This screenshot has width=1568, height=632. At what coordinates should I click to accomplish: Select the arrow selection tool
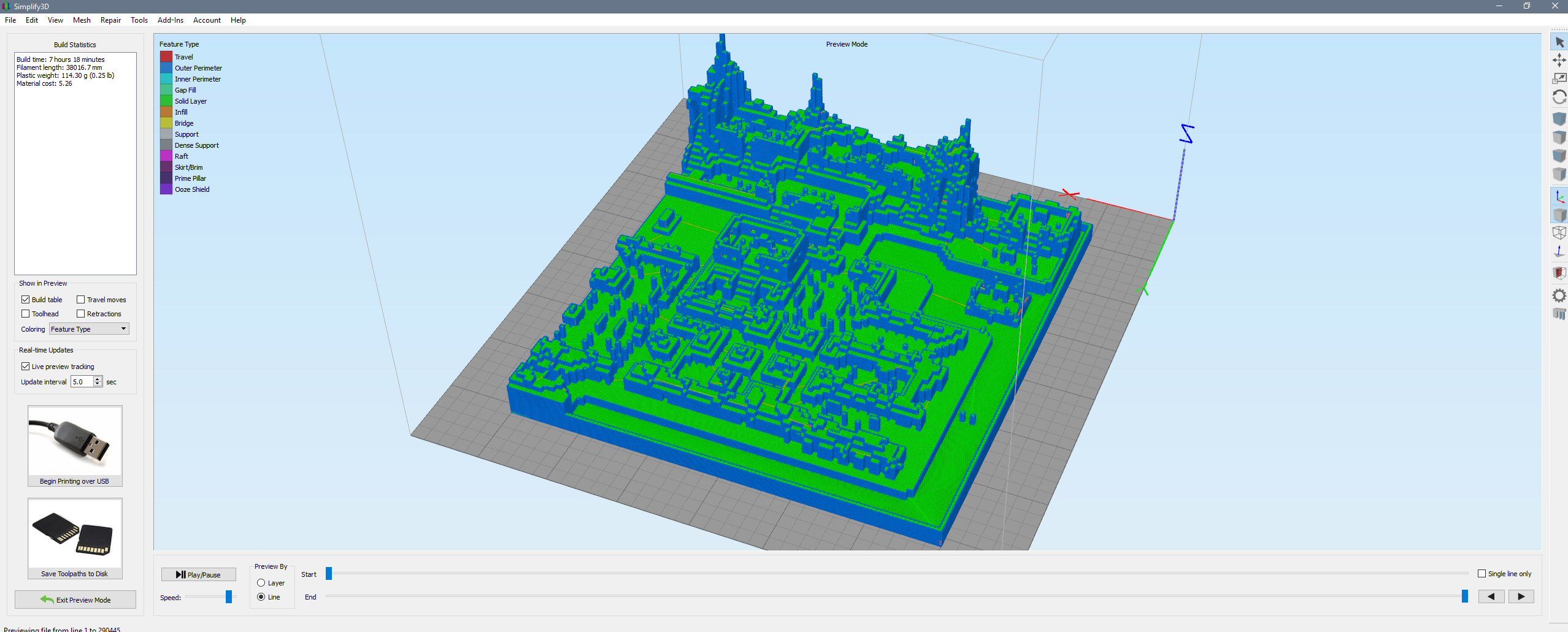point(1559,42)
